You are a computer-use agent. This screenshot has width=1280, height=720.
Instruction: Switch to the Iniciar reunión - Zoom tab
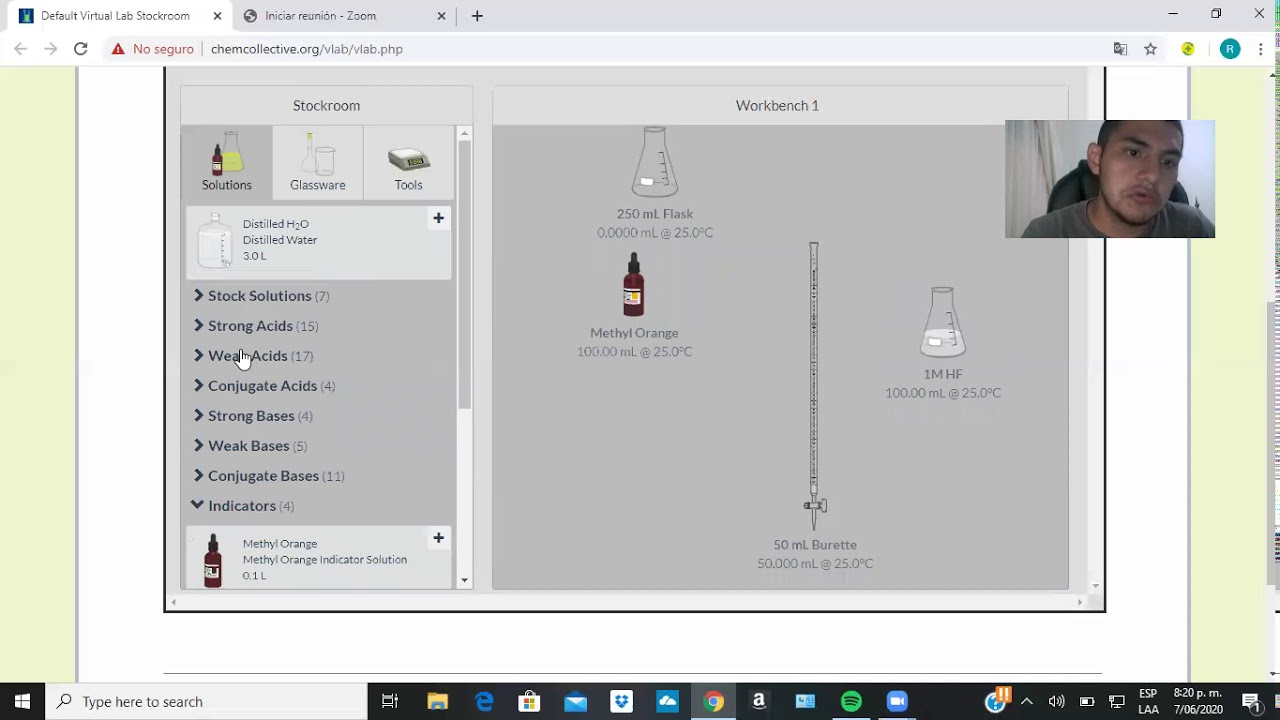320,16
